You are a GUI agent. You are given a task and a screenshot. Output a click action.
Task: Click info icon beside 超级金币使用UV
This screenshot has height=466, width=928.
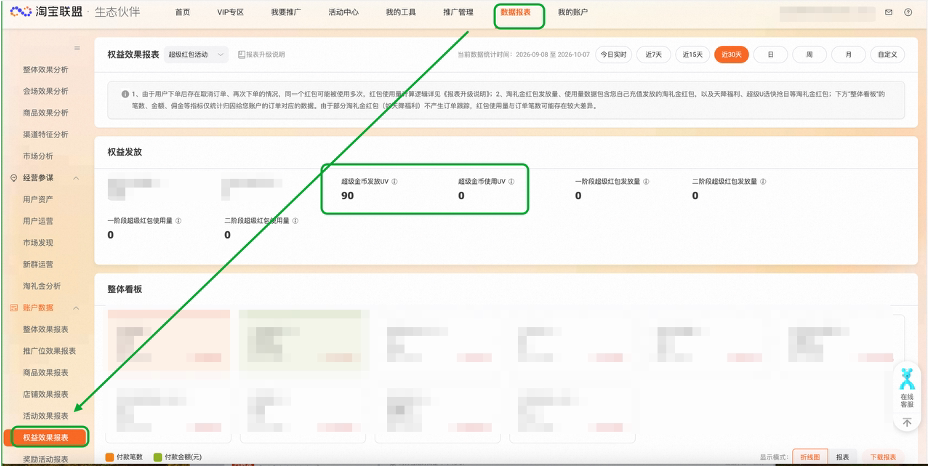pyautogui.click(x=511, y=182)
